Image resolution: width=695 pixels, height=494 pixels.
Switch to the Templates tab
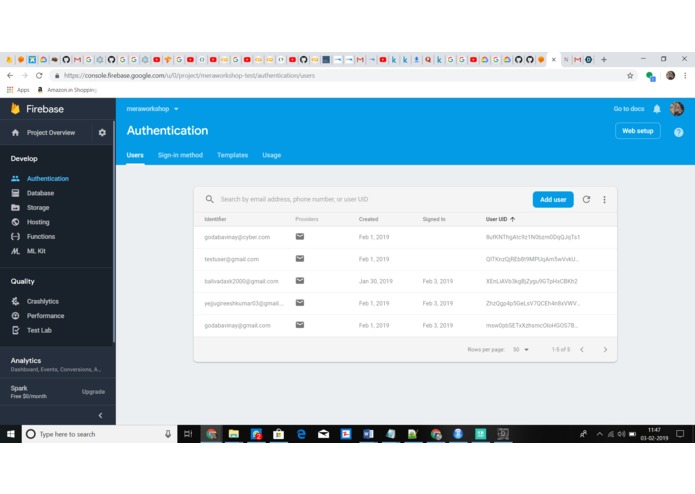232,155
